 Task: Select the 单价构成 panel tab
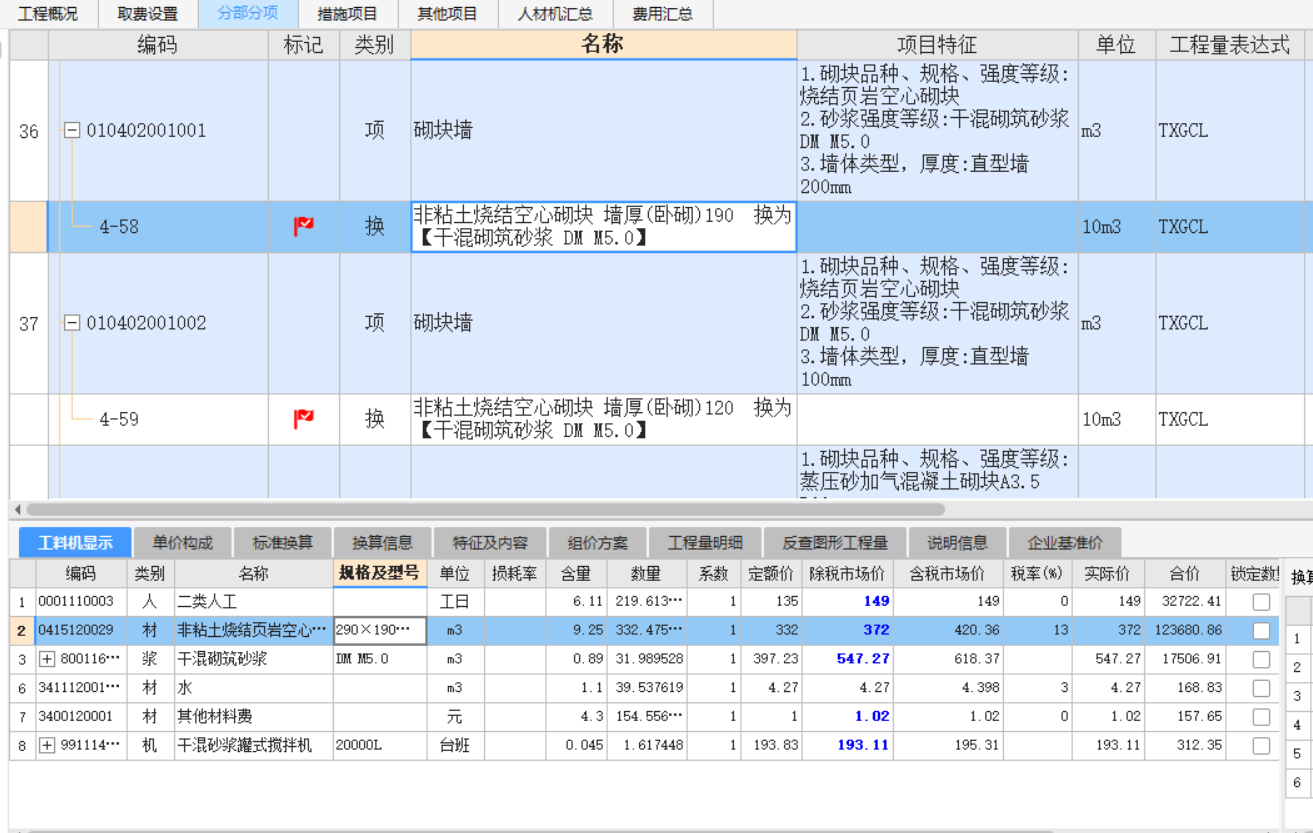pyautogui.click(x=182, y=543)
